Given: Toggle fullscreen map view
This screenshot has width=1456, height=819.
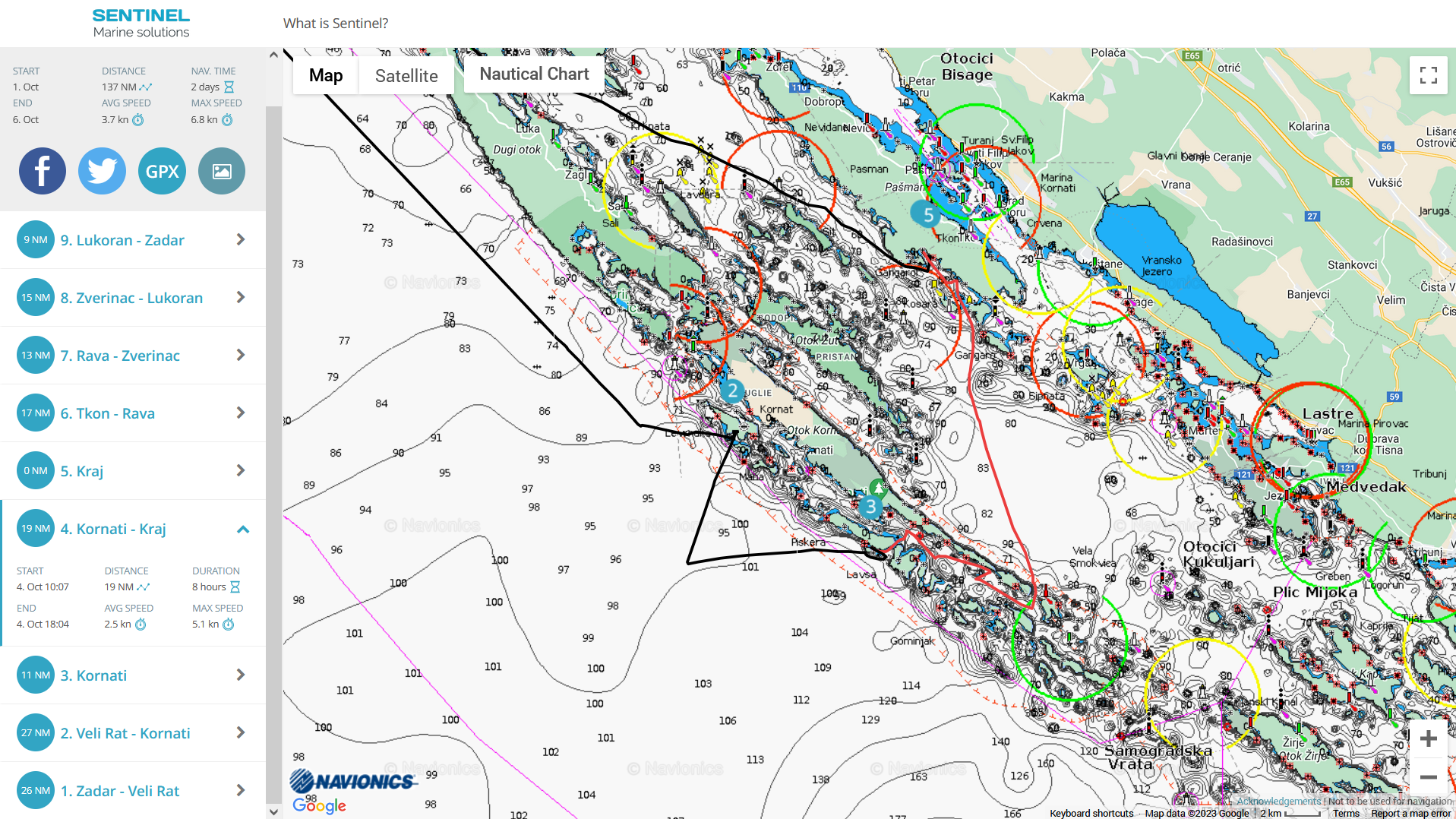Looking at the screenshot, I should click(1428, 75).
